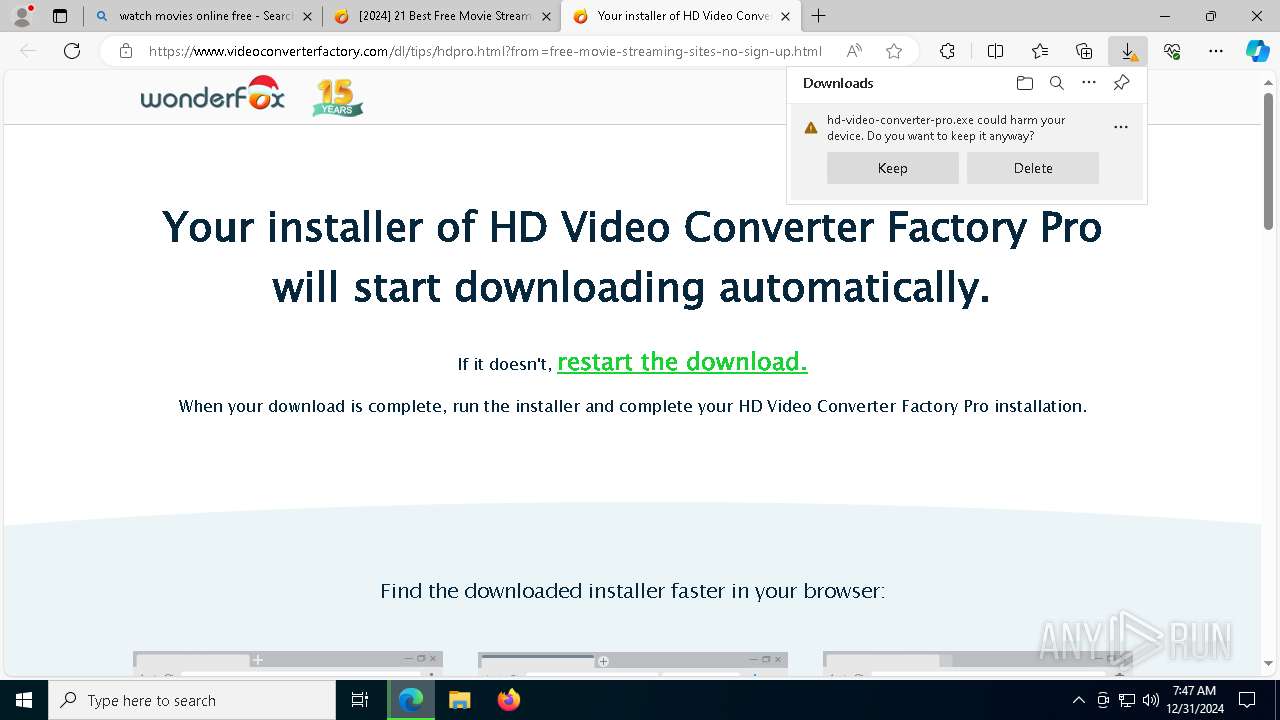
Task: Click the download warning triangle icon
Action: click(x=811, y=128)
